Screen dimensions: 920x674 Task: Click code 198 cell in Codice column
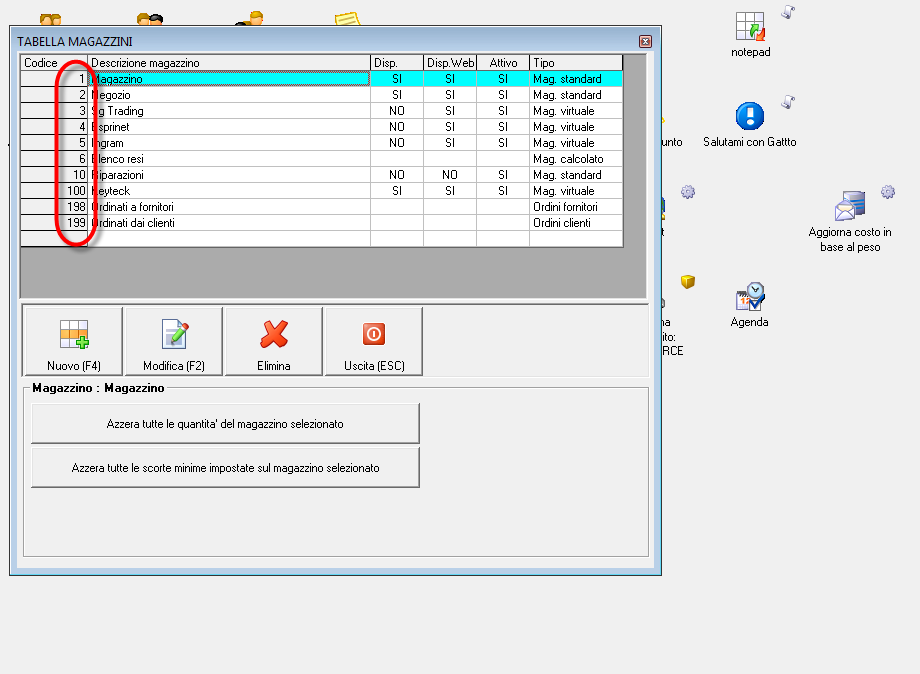pos(54,206)
